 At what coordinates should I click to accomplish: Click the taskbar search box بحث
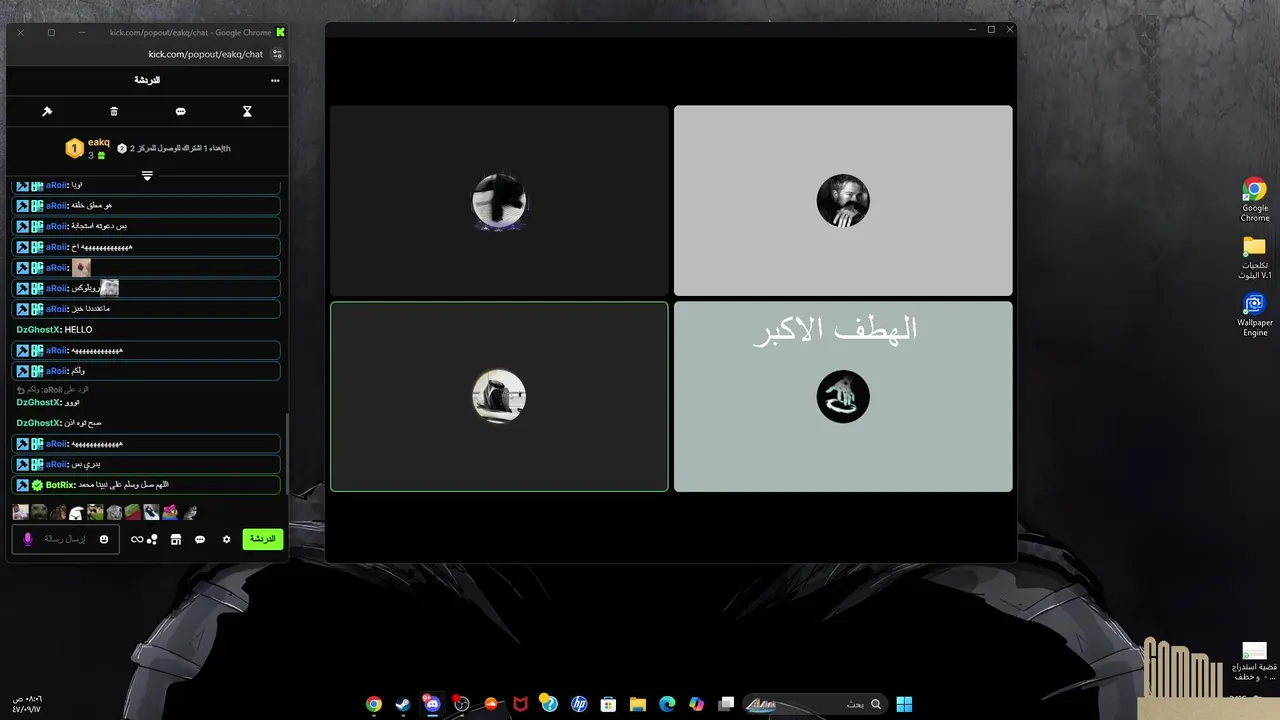tap(817, 704)
